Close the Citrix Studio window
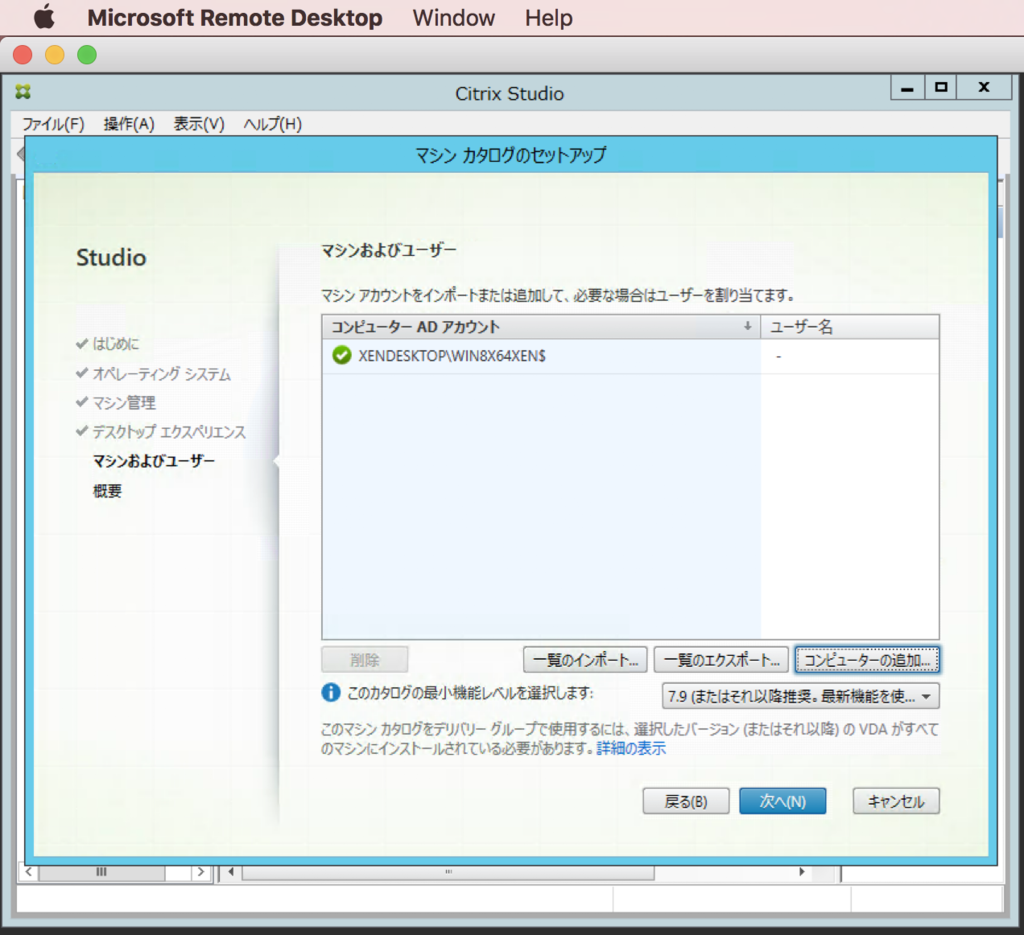Viewport: 1024px width, 935px height. coord(984,87)
